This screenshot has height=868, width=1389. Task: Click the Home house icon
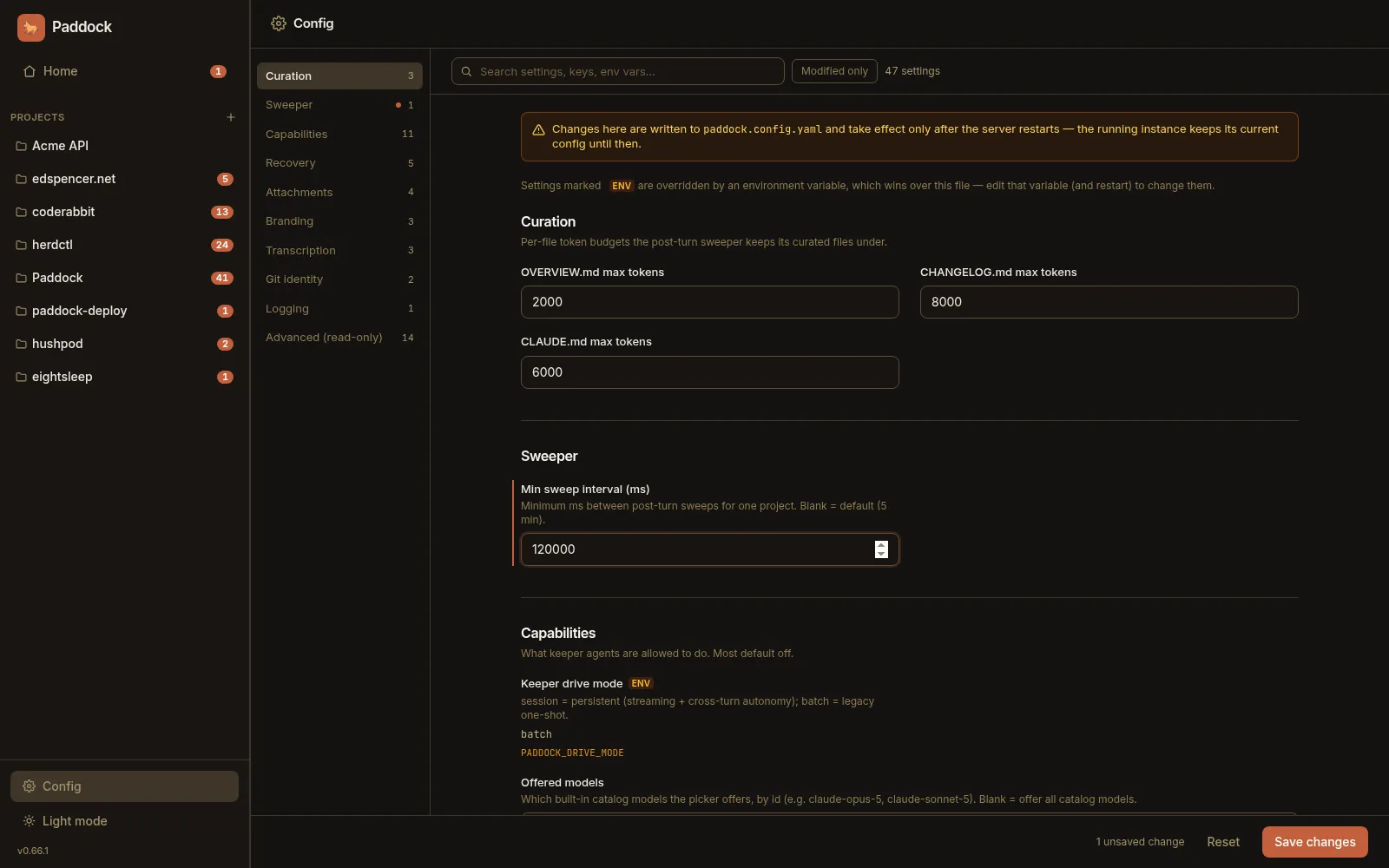(x=30, y=71)
